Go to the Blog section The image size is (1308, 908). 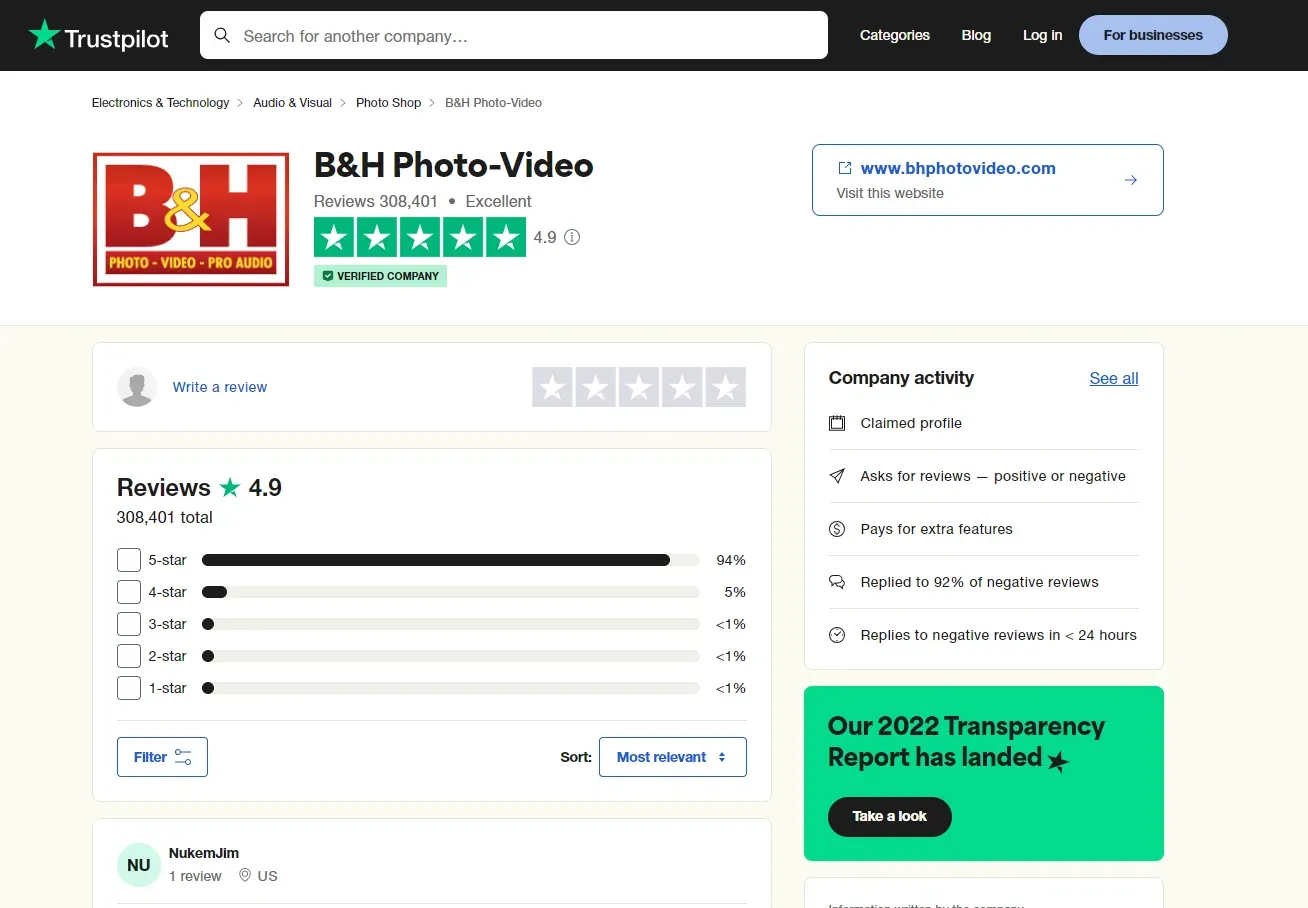coord(976,35)
